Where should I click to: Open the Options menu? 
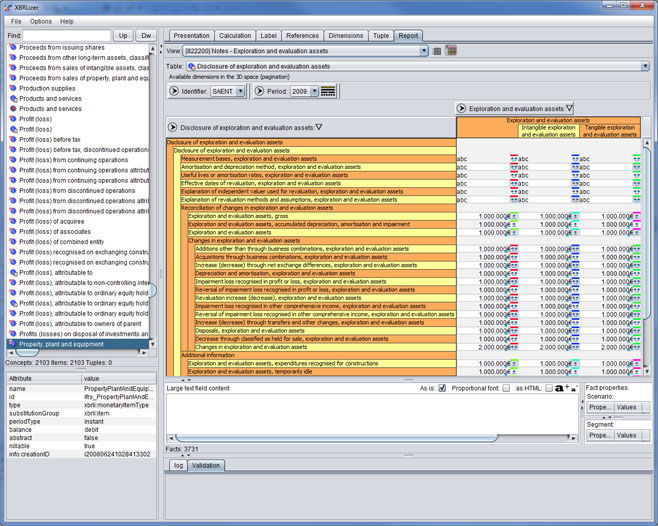point(41,21)
